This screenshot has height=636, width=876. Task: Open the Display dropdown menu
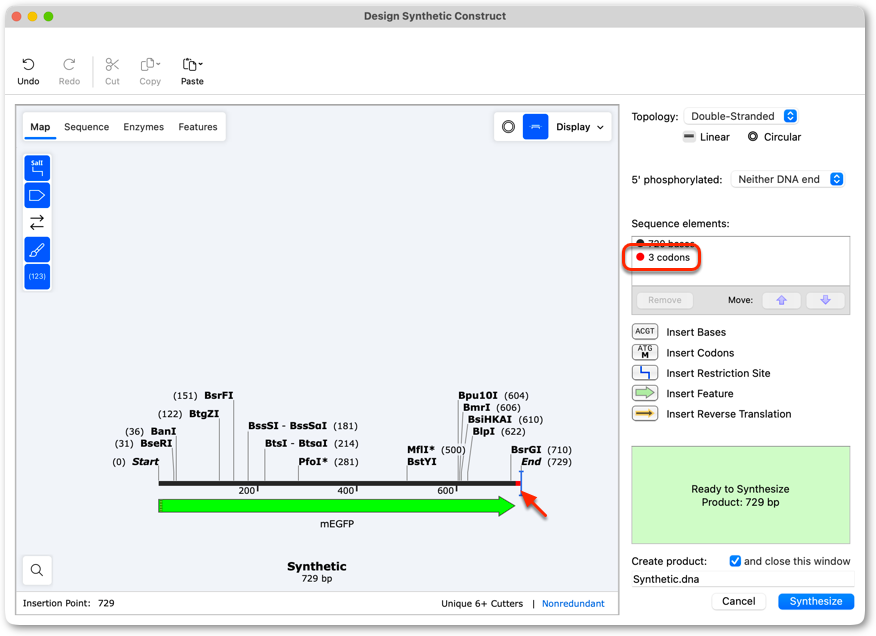[580, 127]
